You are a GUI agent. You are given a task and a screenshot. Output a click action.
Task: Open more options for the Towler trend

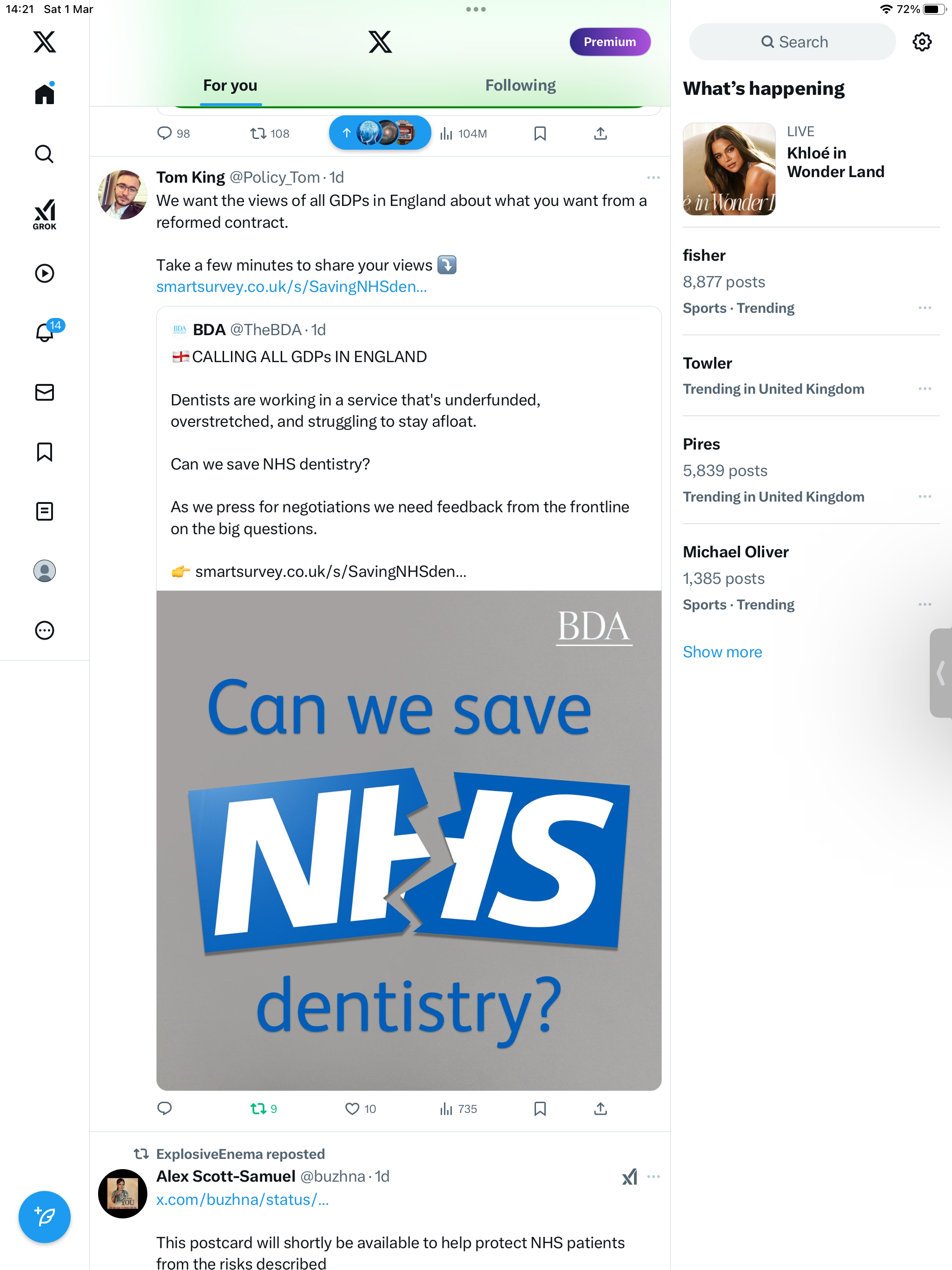click(925, 389)
